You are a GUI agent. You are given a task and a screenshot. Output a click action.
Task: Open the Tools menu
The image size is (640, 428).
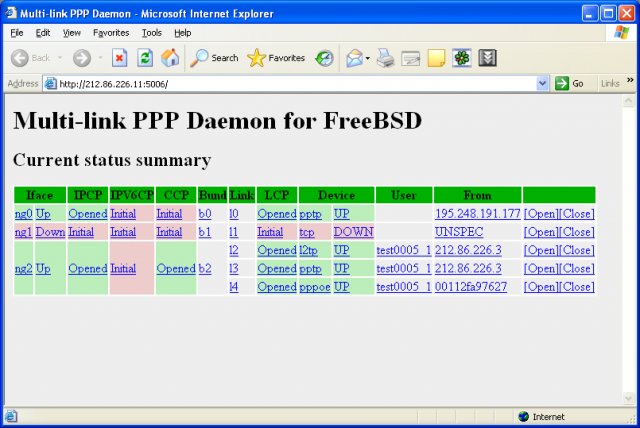[151, 33]
